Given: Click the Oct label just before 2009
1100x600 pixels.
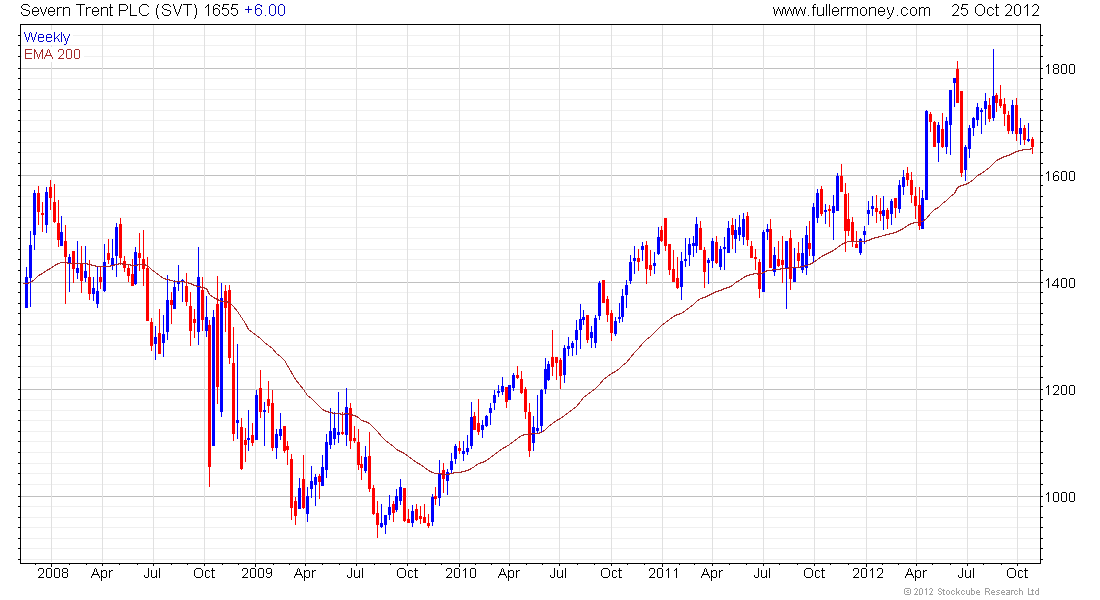Looking at the screenshot, I should (x=204, y=573).
